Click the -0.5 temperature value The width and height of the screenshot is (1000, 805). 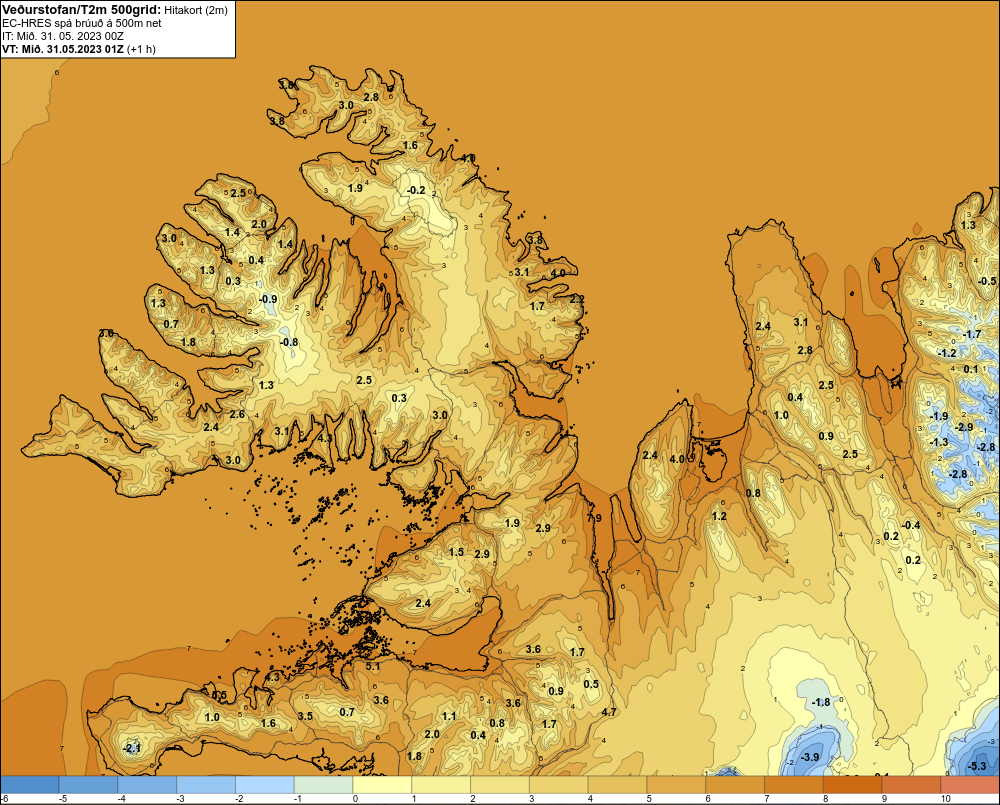pos(987,281)
